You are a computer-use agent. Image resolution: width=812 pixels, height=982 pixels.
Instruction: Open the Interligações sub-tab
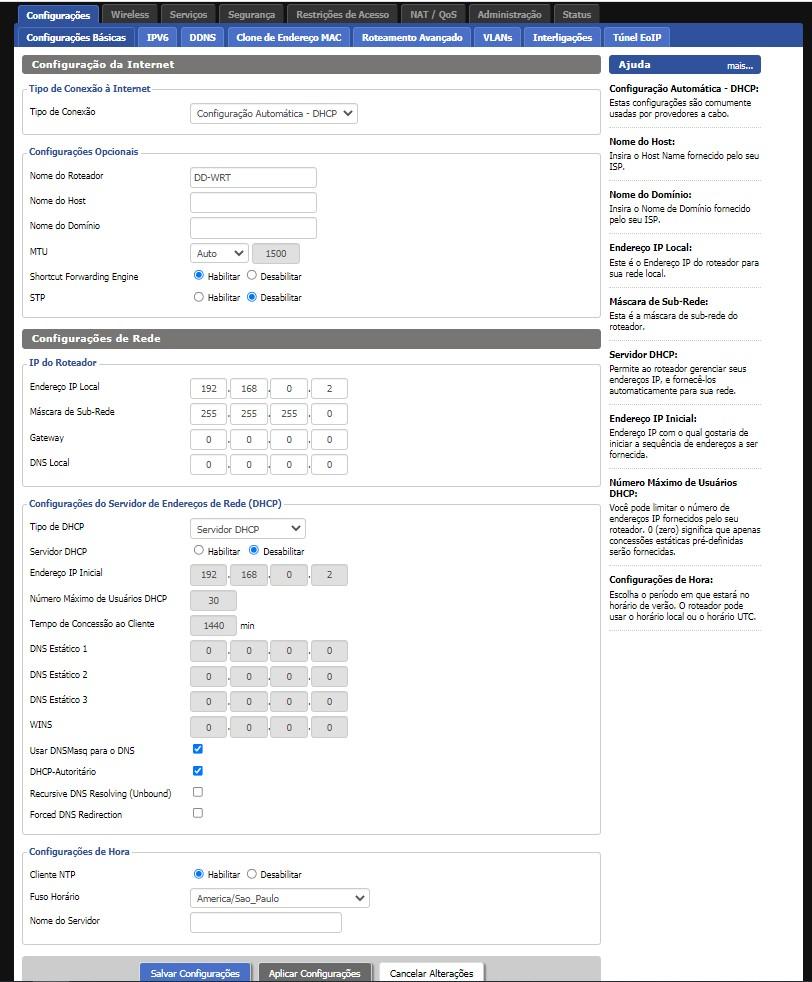[562, 38]
